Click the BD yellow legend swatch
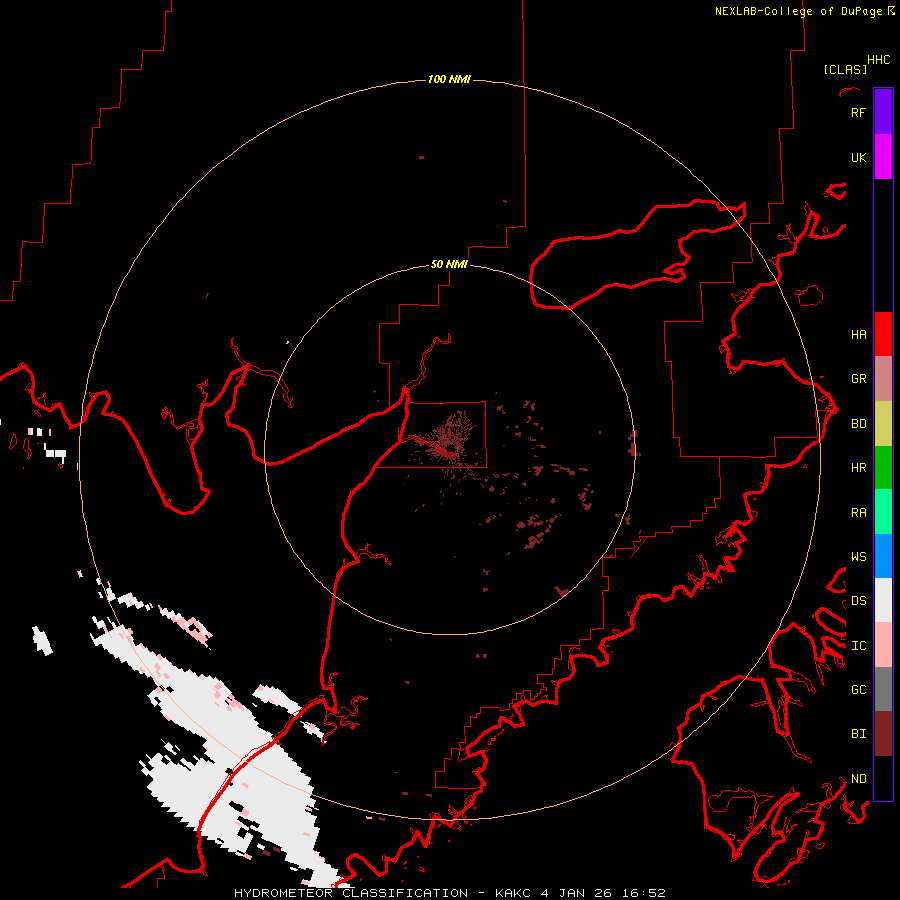Screen dimensions: 900x900 click(883, 423)
